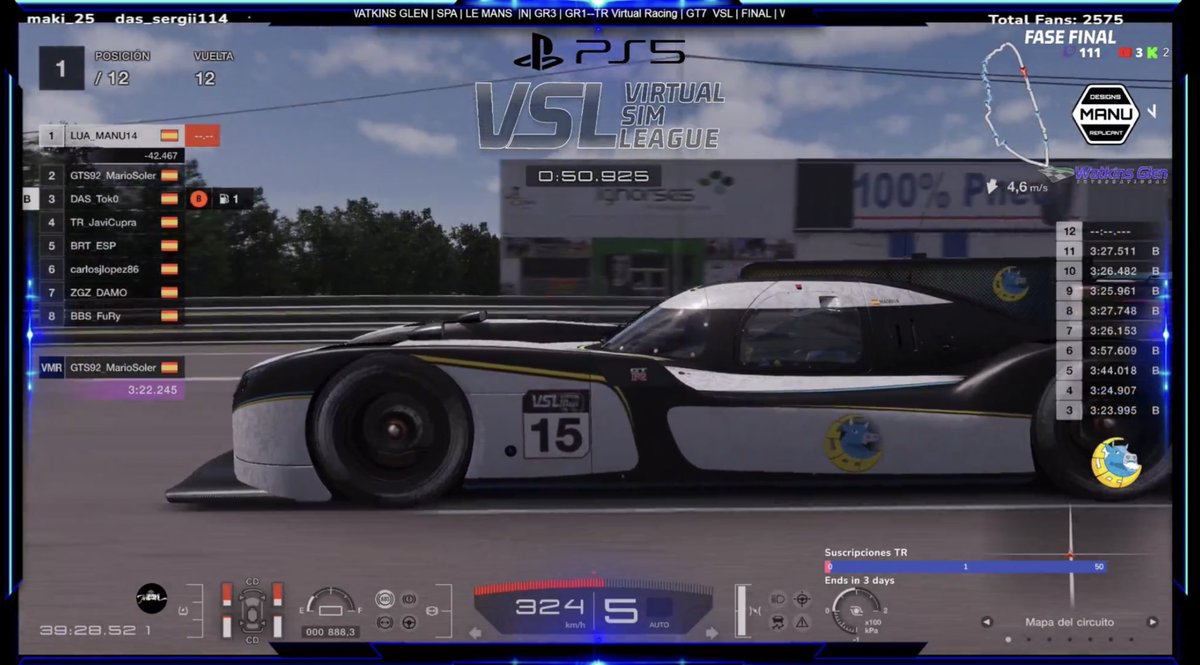Click current lap timer 0:50.925
This screenshot has width=1200, height=665.
point(594,176)
